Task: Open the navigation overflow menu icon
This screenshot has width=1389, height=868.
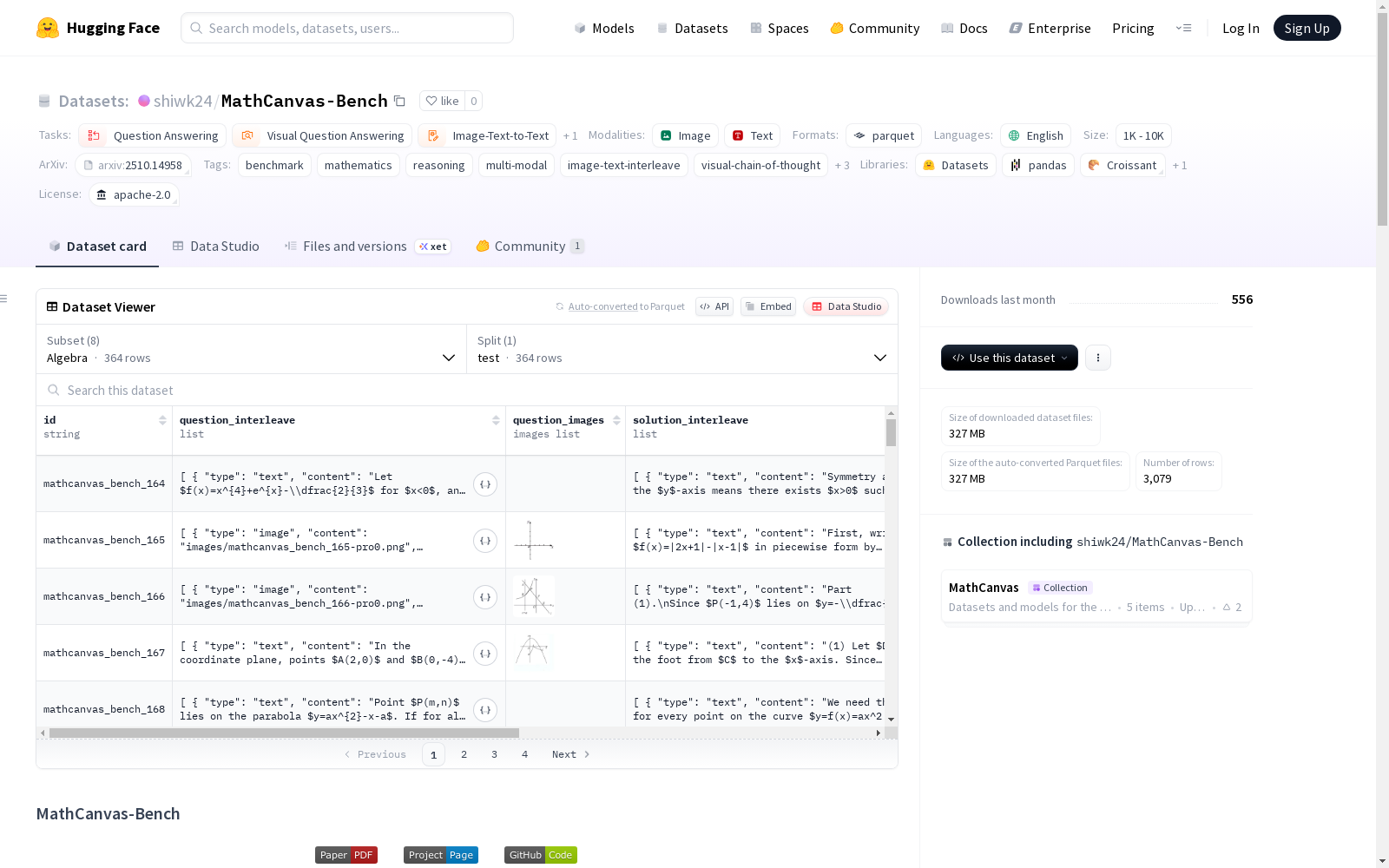Action: coord(1183,28)
